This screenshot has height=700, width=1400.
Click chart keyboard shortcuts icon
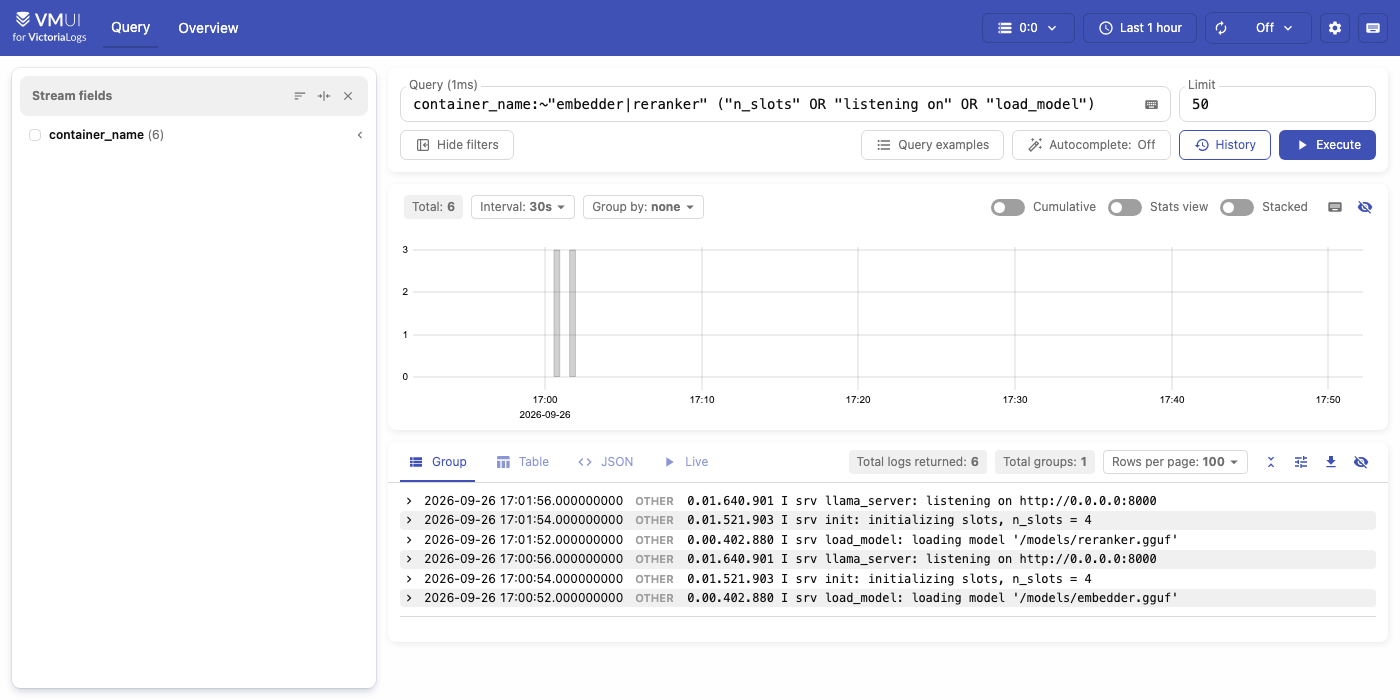pyautogui.click(x=1335, y=207)
